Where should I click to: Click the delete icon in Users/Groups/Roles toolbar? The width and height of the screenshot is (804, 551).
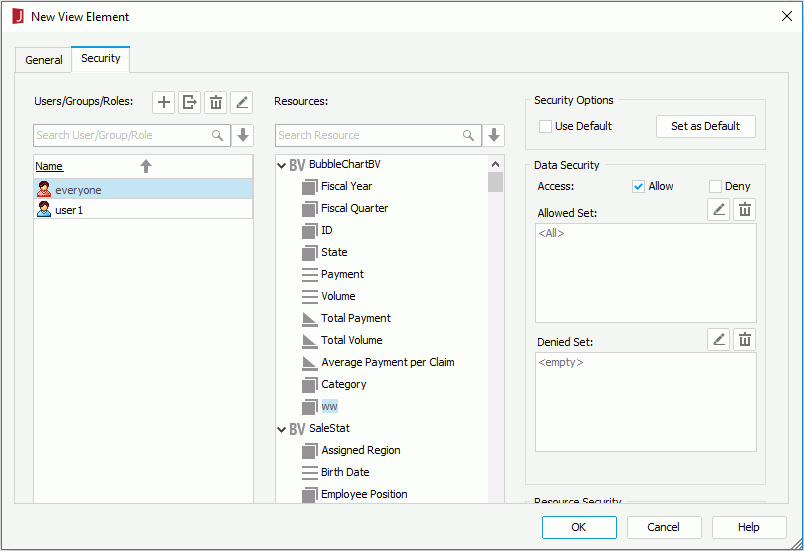click(215, 102)
